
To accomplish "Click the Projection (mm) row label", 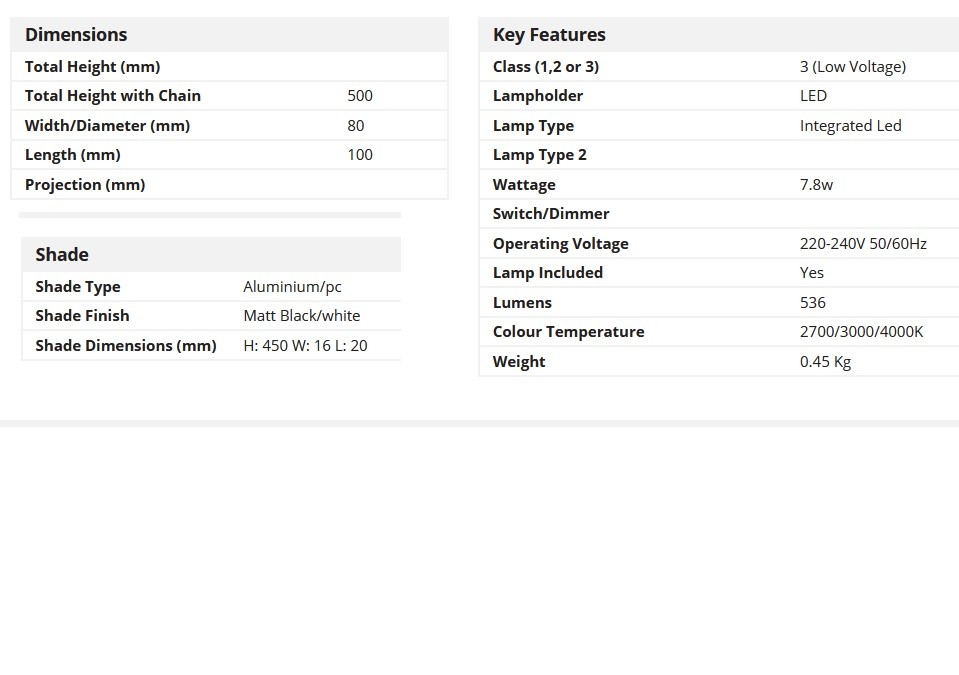I will tap(85, 185).
